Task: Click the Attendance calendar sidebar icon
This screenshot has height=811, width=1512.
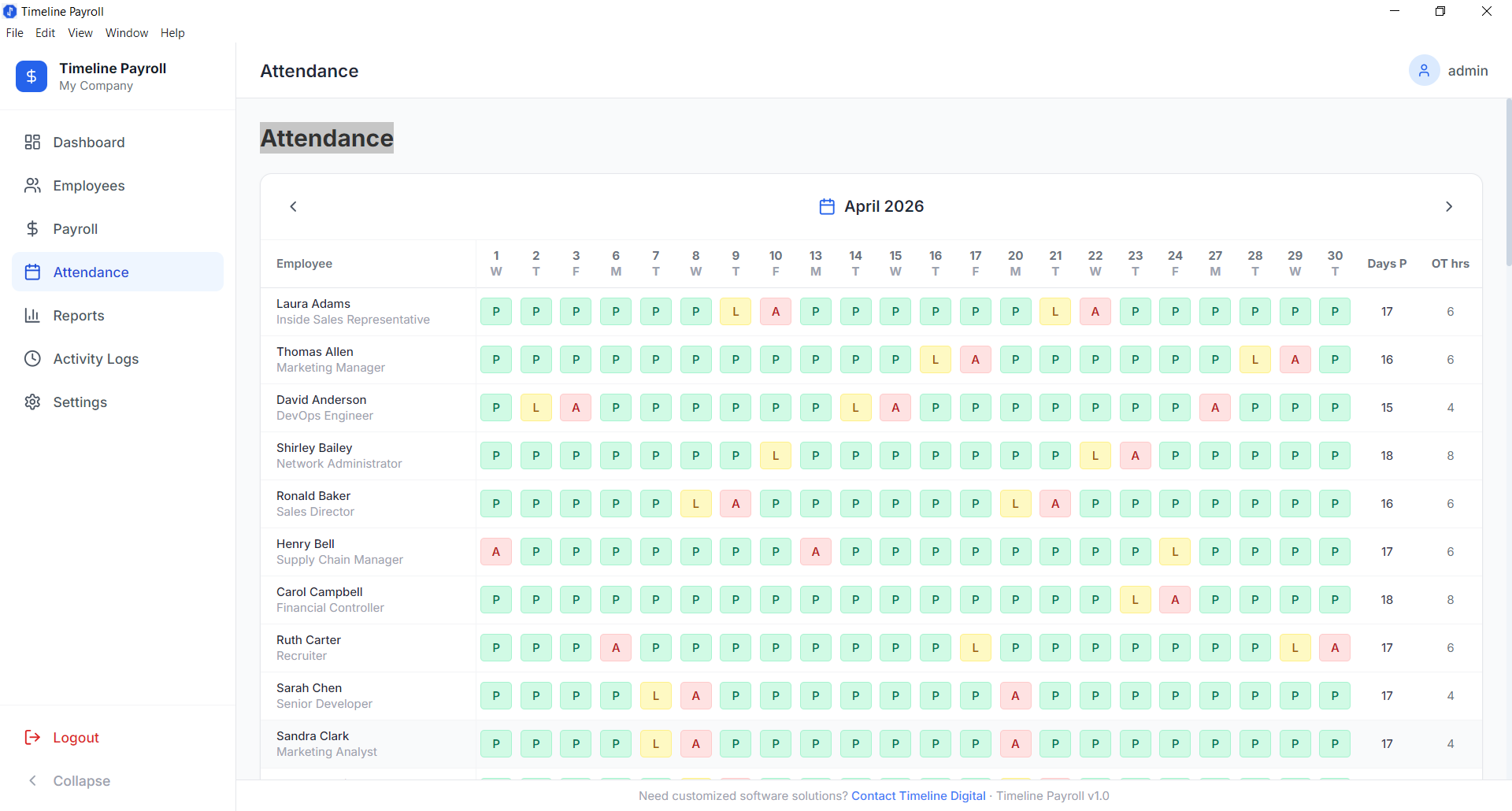Action: pos(32,272)
